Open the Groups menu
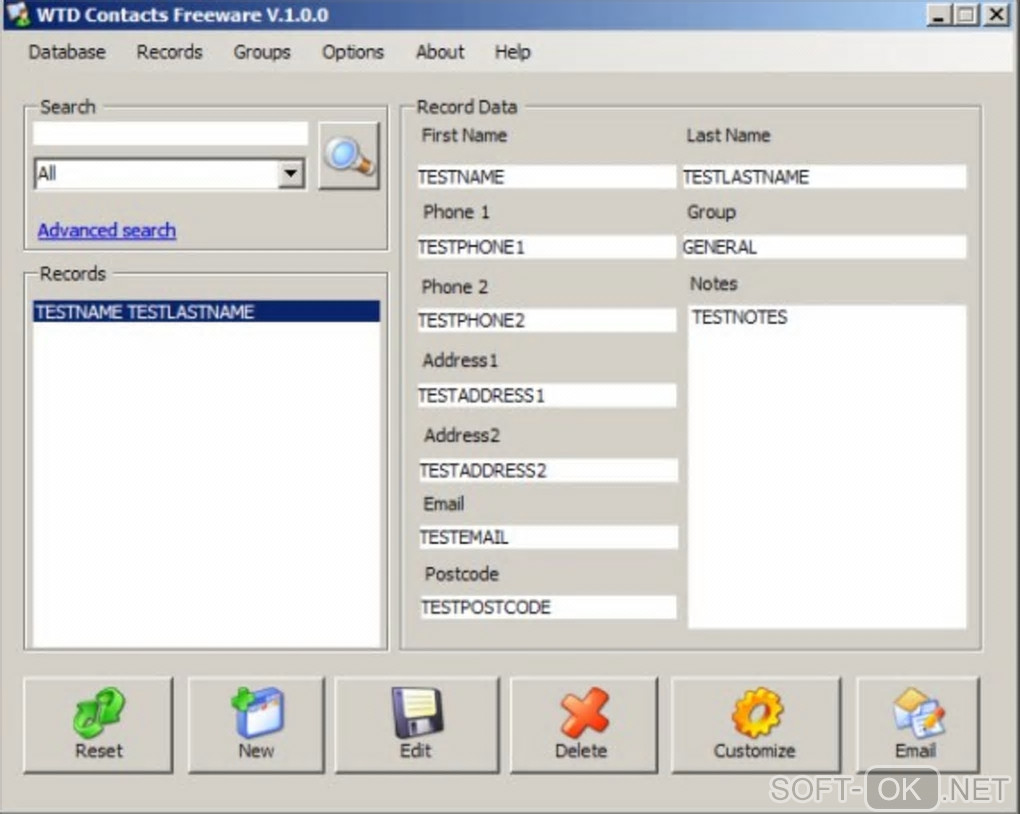Image resolution: width=1020 pixels, height=814 pixels. point(262,52)
